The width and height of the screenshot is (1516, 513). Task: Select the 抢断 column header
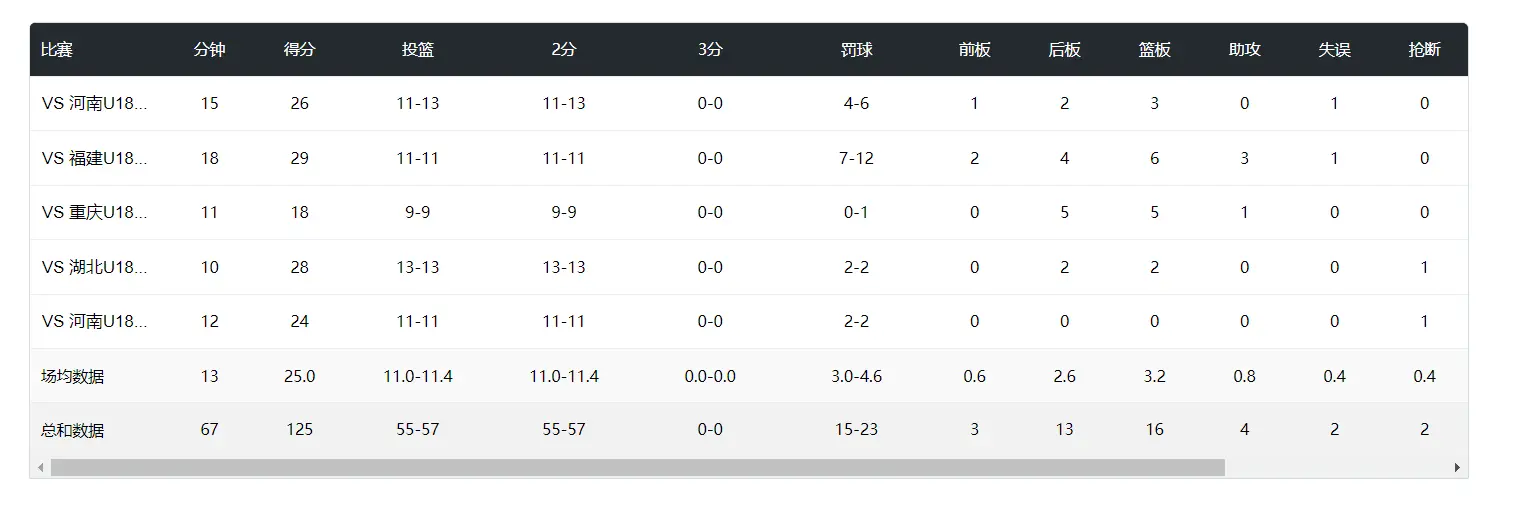click(1424, 50)
